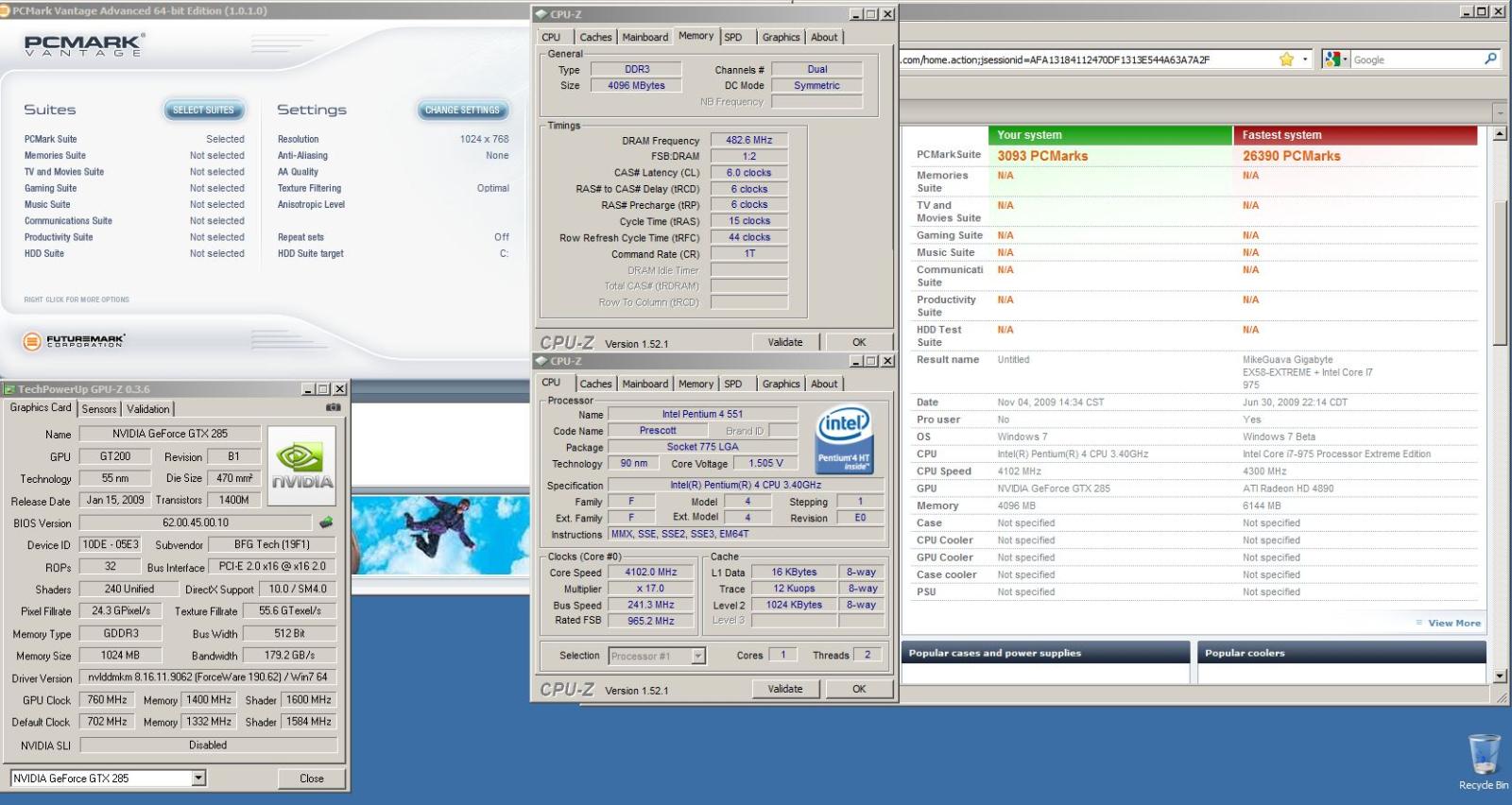This screenshot has height=805, width=1512.
Task: Switch to Validation tab in GPU-Z
Action: point(148,409)
